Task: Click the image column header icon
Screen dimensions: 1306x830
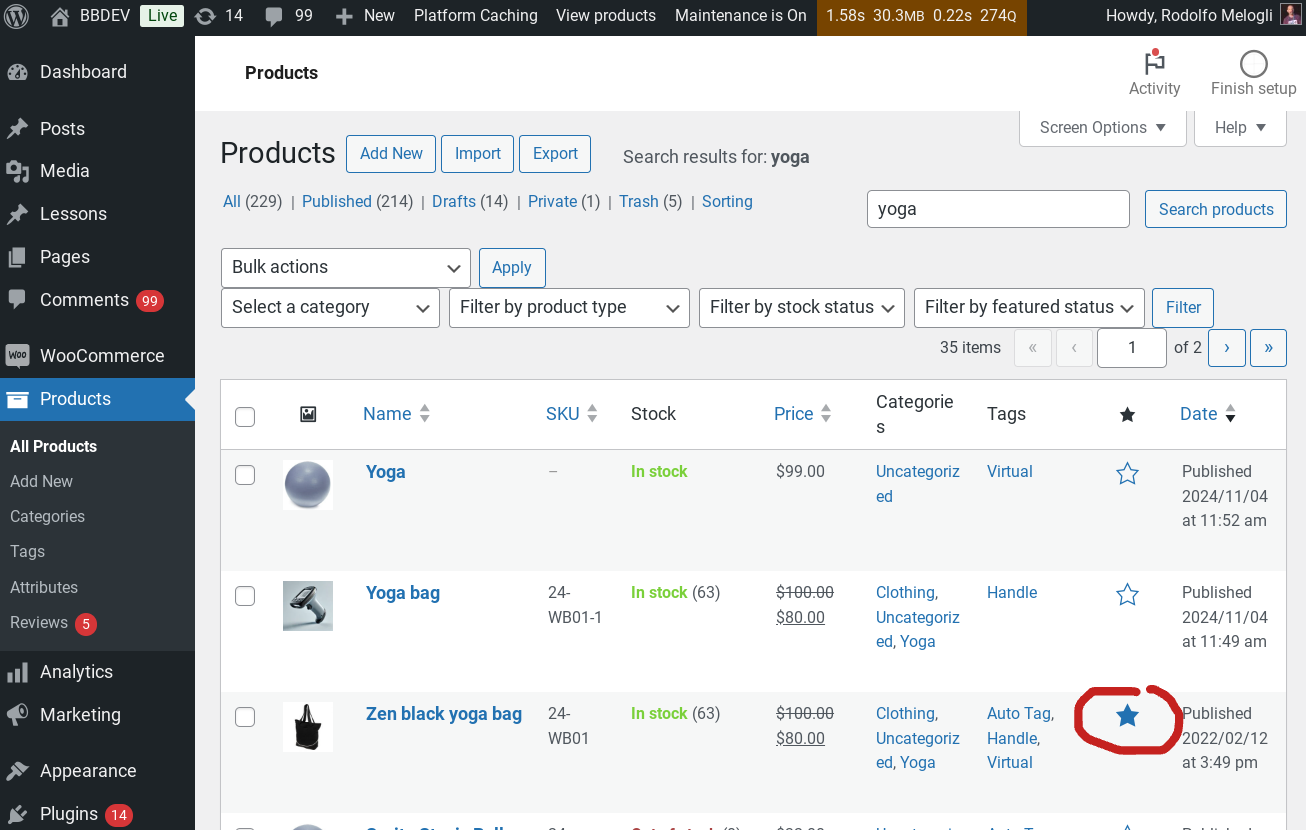Action: (x=308, y=414)
